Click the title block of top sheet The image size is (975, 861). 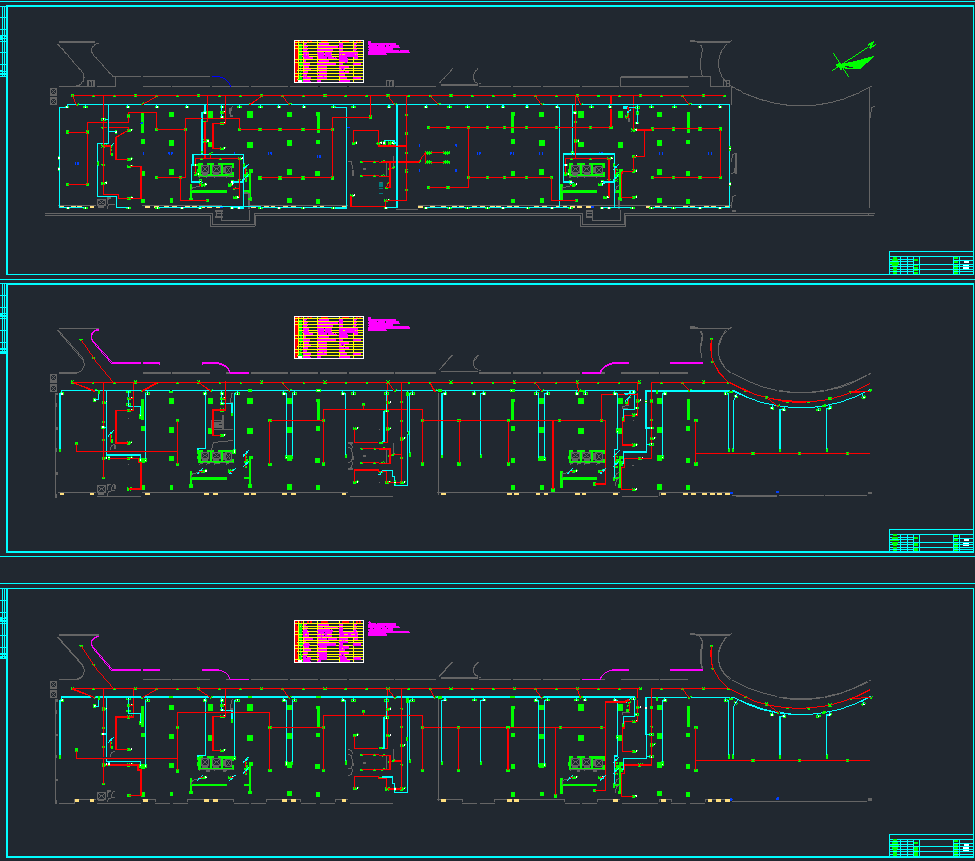tap(931, 263)
